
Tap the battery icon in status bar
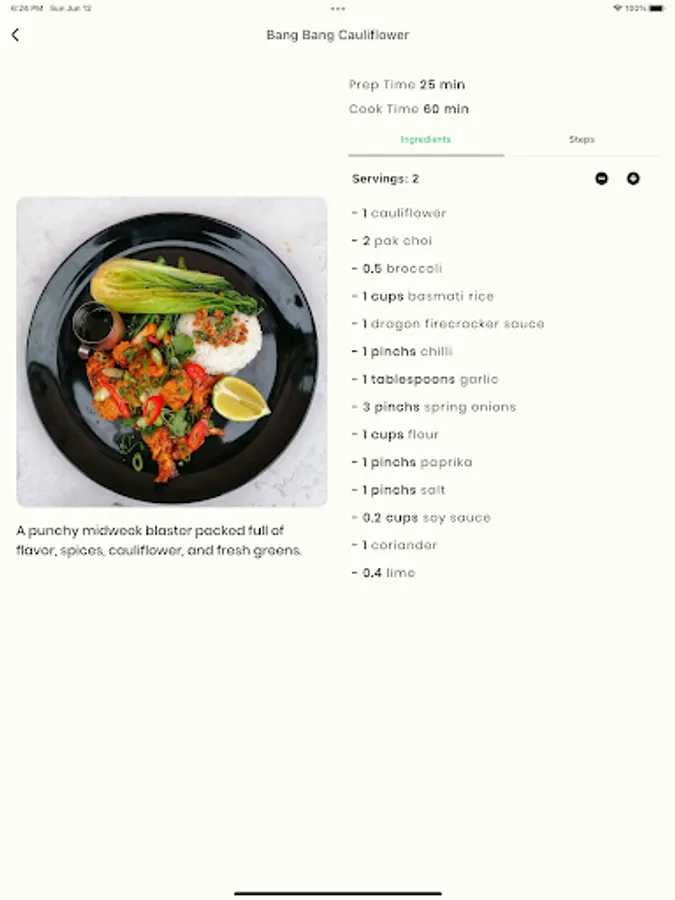(x=657, y=9)
